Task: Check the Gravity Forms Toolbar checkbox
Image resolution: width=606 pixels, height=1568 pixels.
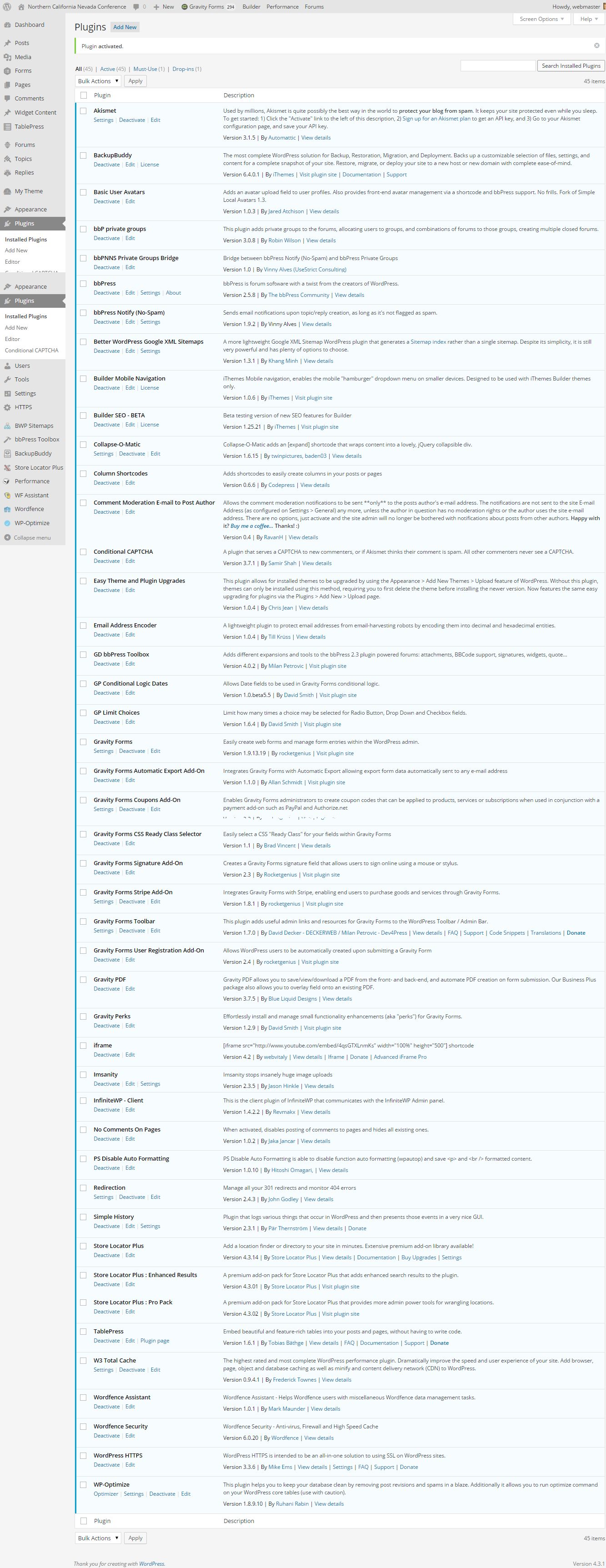Action: 83,921
